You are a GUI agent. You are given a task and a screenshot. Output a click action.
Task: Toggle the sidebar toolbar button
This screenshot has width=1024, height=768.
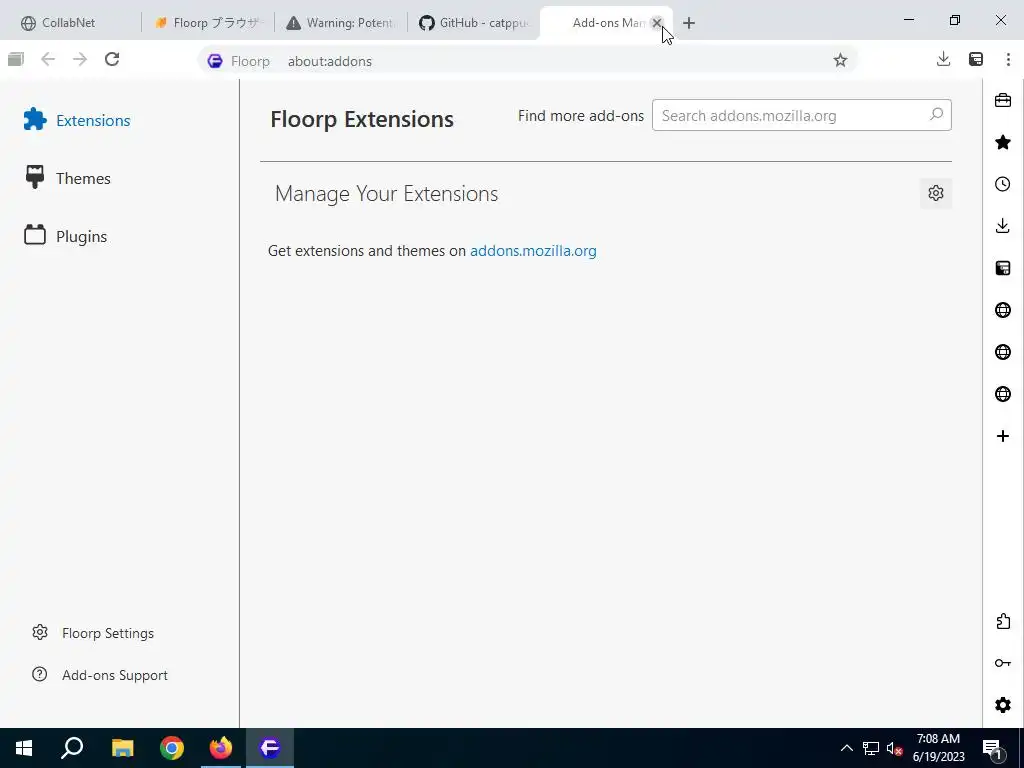(976, 59)
